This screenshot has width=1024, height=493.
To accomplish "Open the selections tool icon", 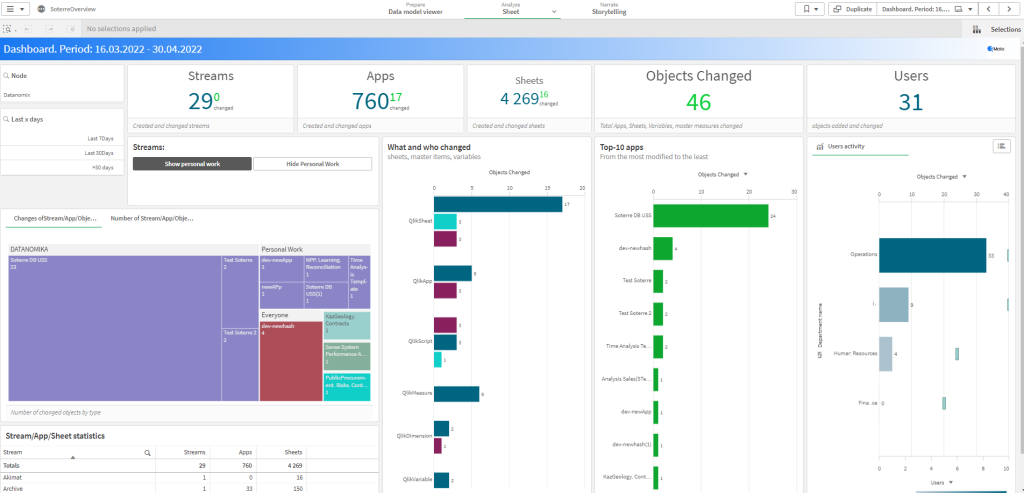I will [977, 29].
